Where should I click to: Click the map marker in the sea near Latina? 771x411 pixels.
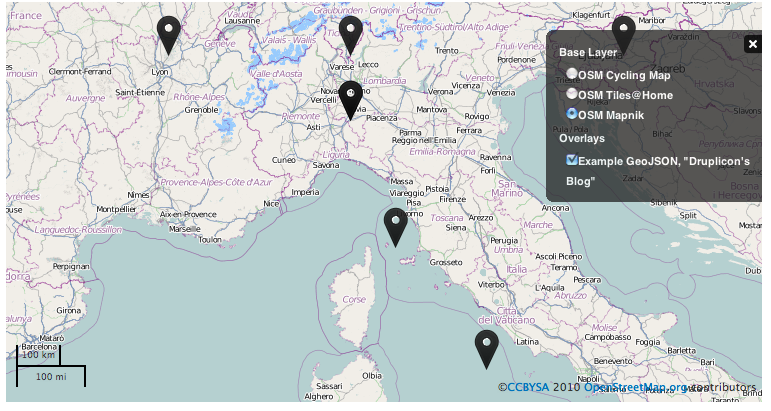pyautogui.click(x=487, y=350)
